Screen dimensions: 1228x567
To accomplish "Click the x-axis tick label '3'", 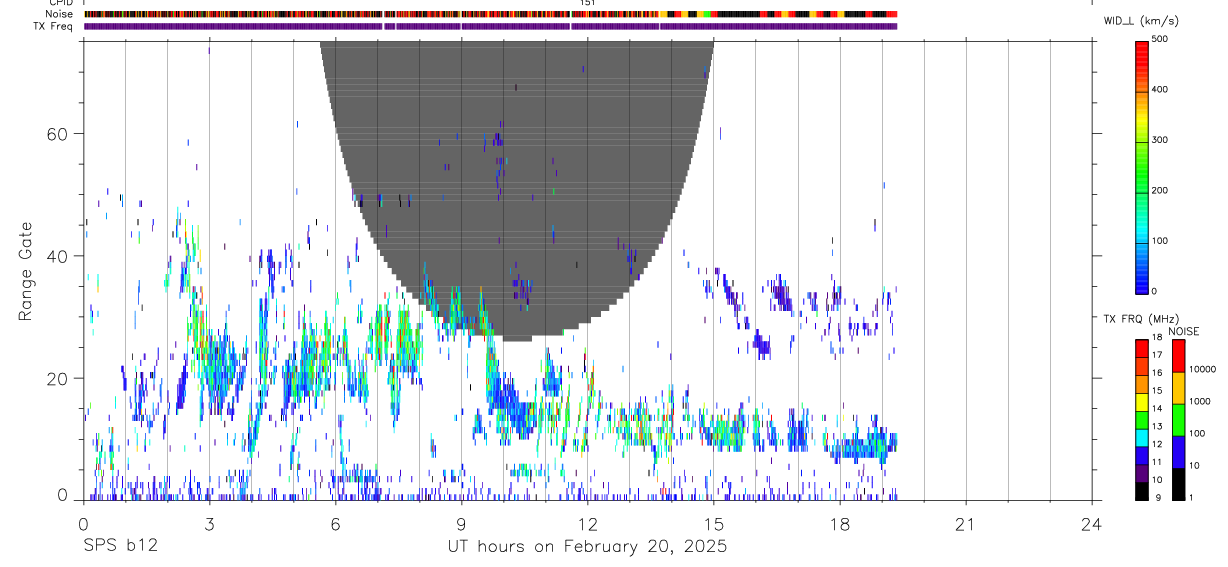I will point(209,523).
